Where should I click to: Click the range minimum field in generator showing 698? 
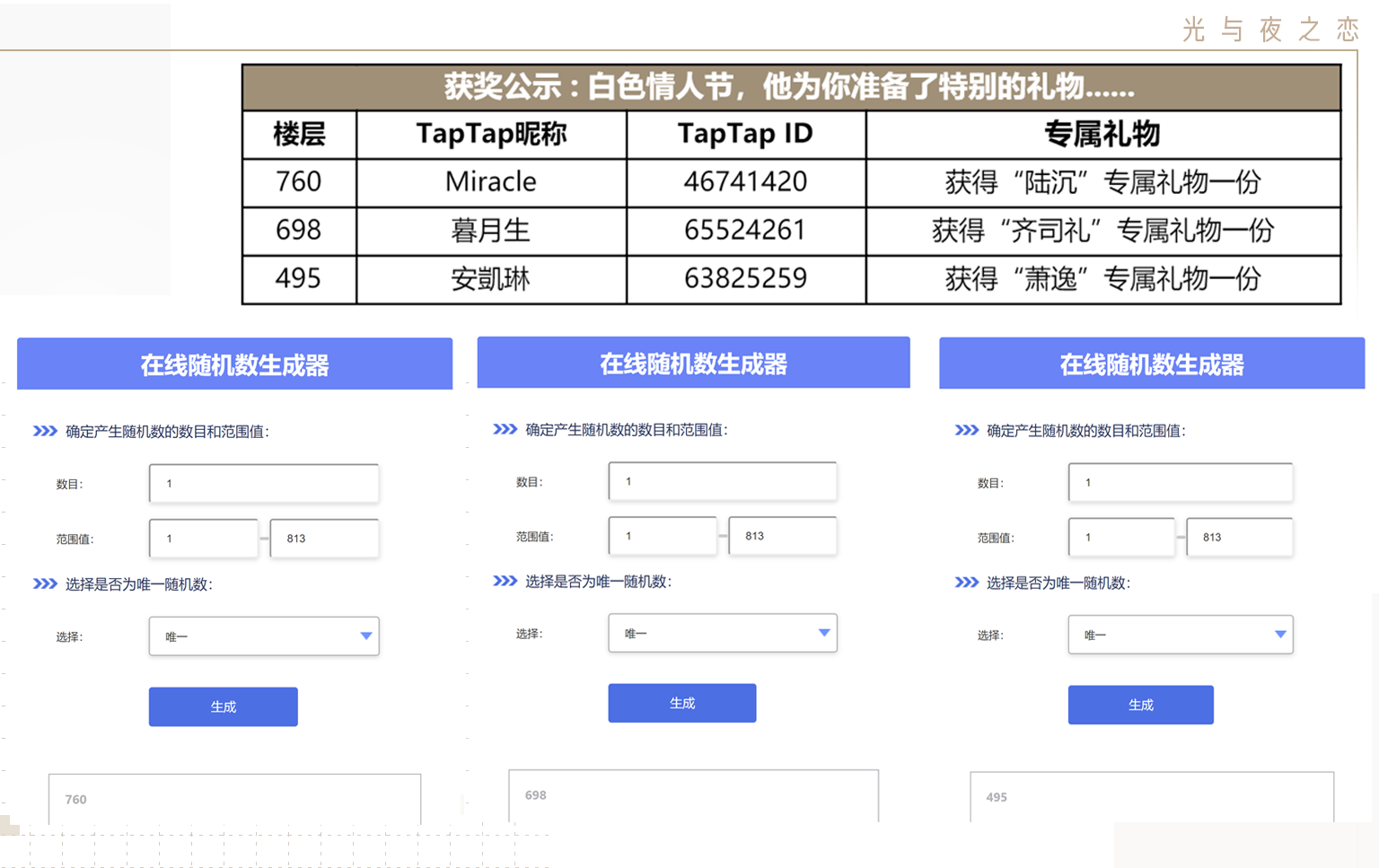click(x=663, y=536)
